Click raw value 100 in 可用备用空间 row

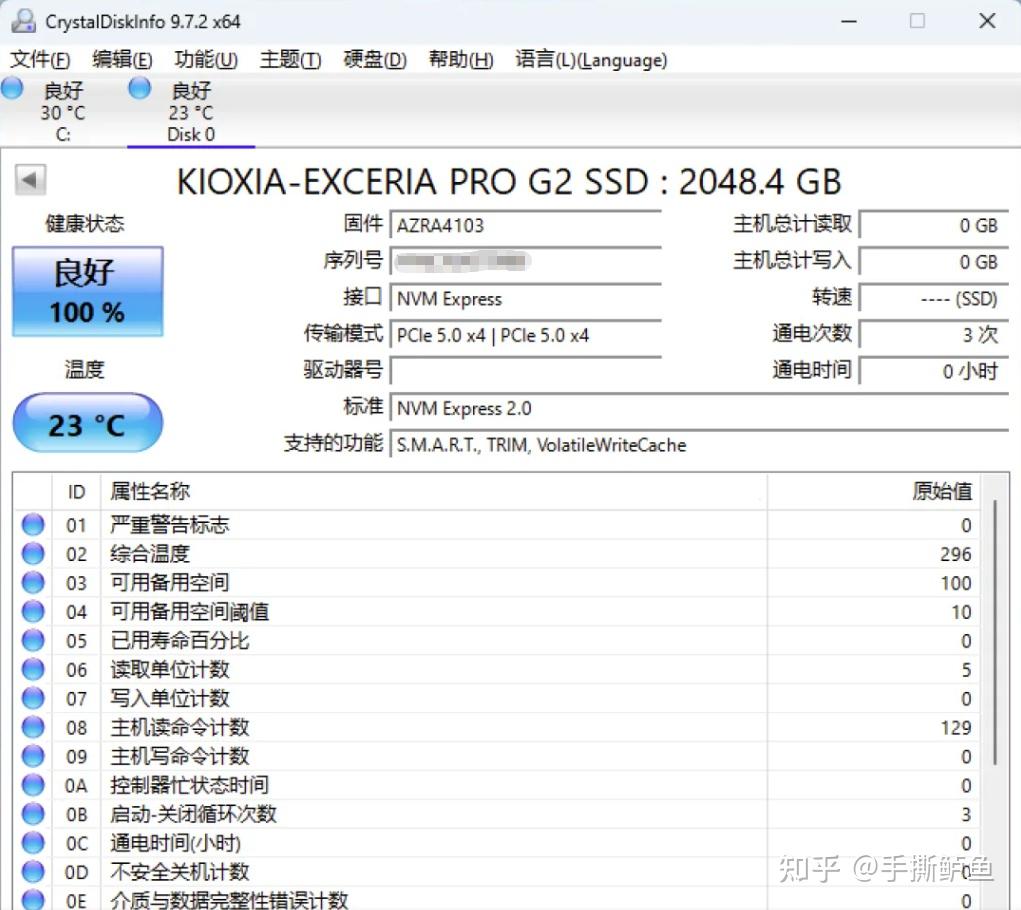(955, 583)
